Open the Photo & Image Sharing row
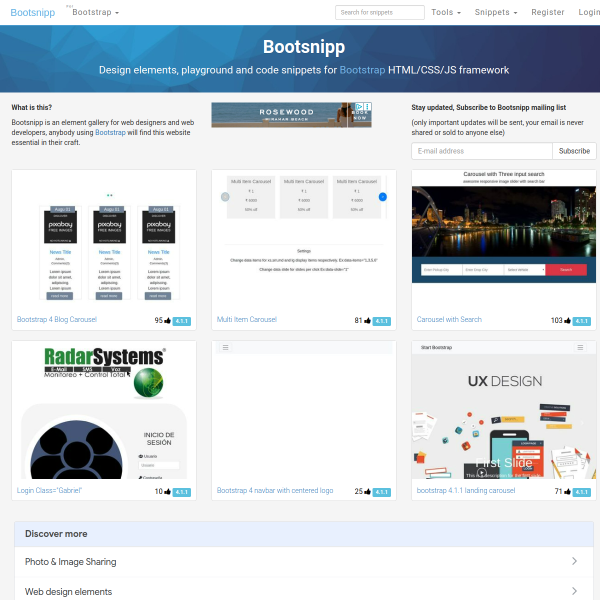Viewport: 600px width, 600px height. click(304, 562)
